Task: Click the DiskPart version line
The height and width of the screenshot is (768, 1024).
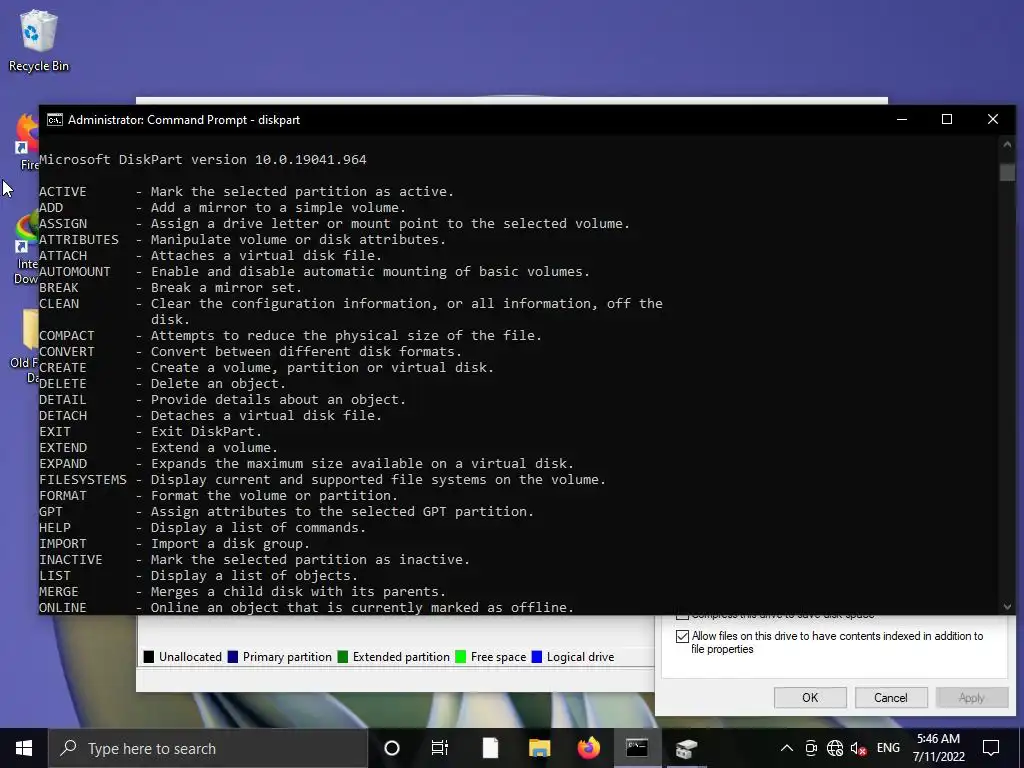Action: pos(202,159)
